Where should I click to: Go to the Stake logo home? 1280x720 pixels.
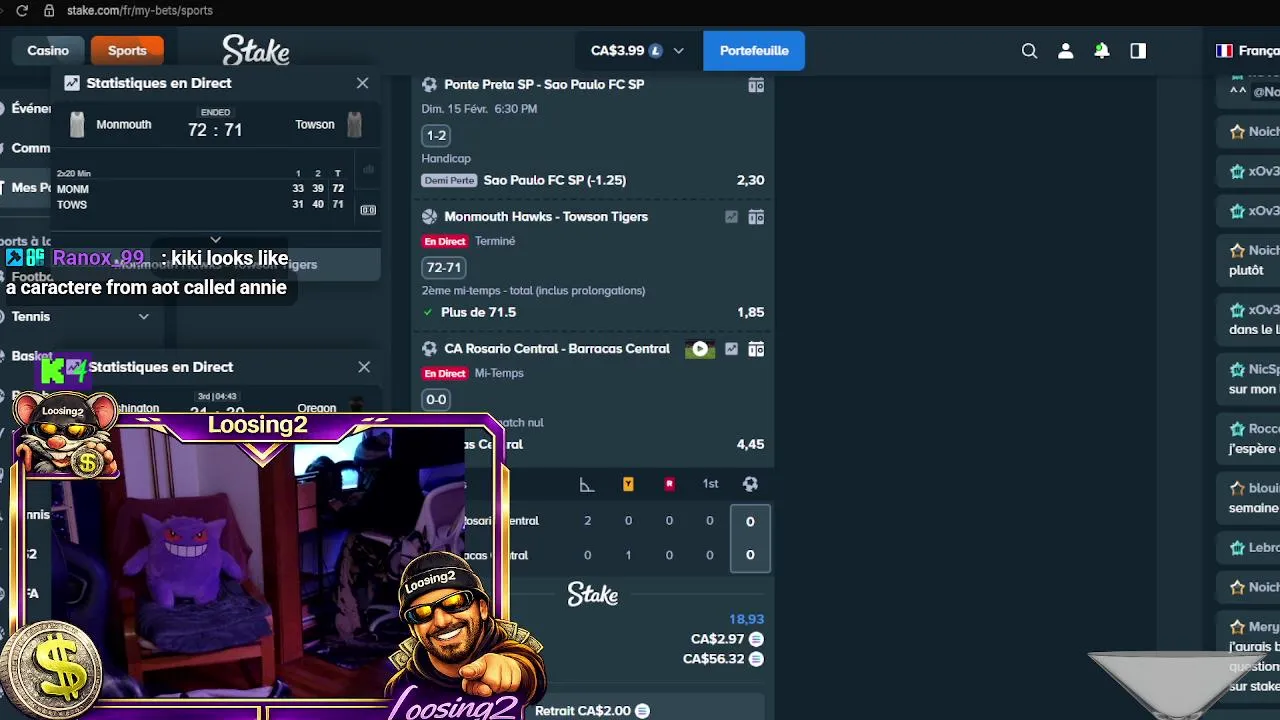click(x=256, y=50)
